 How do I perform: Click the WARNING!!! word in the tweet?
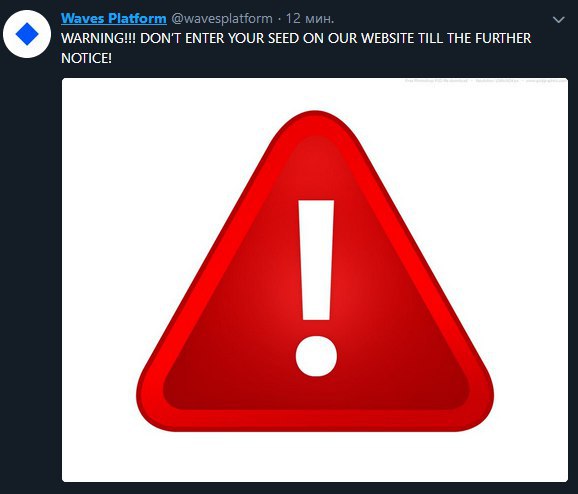98,38
